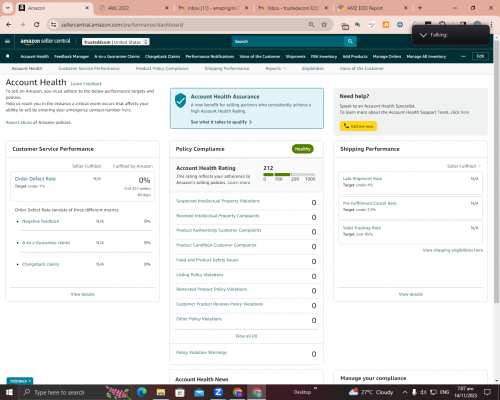Open Late Shipment Rate link

click(362, 179)
